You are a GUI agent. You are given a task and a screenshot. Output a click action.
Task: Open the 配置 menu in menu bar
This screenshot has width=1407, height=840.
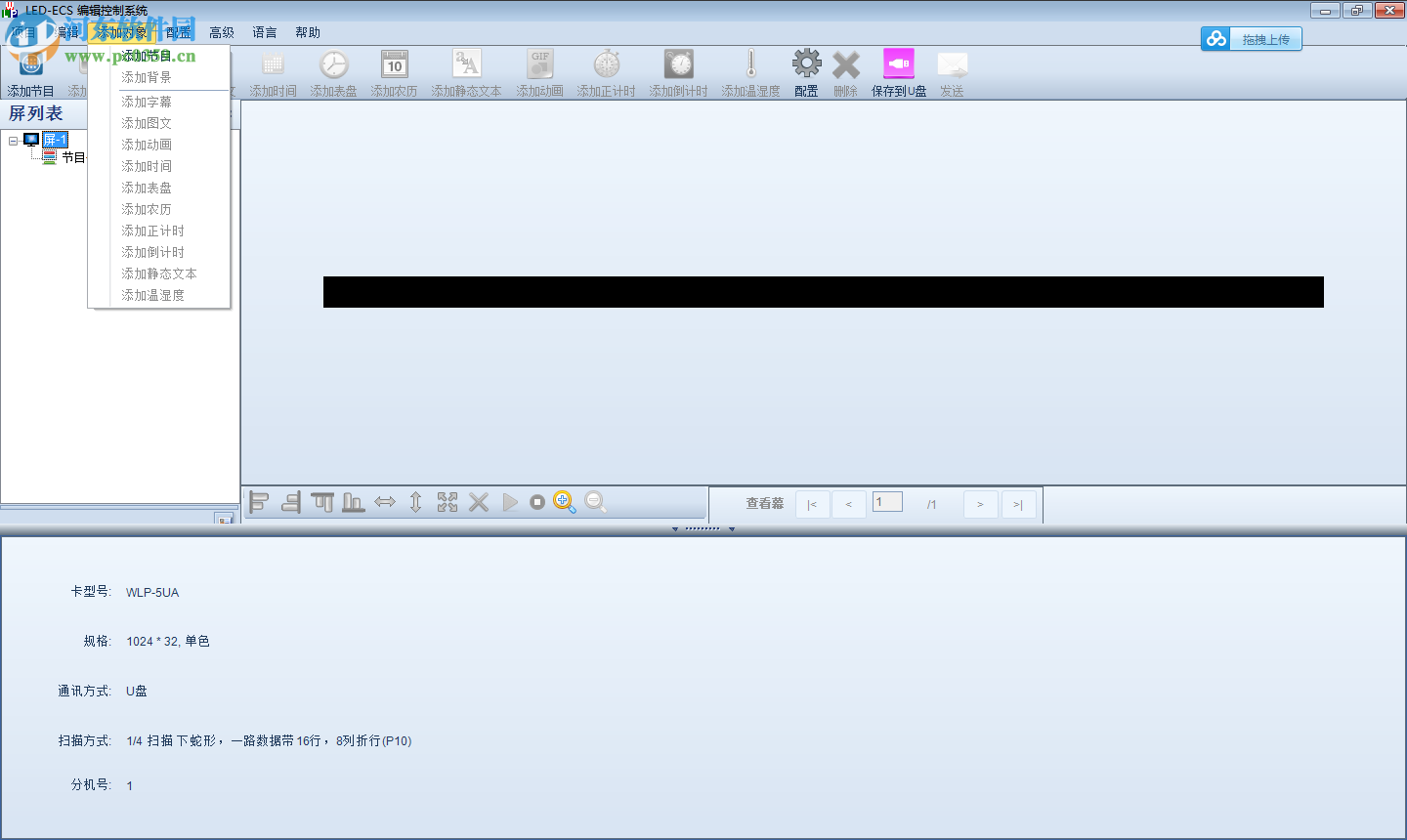click(x=179, y=32)
